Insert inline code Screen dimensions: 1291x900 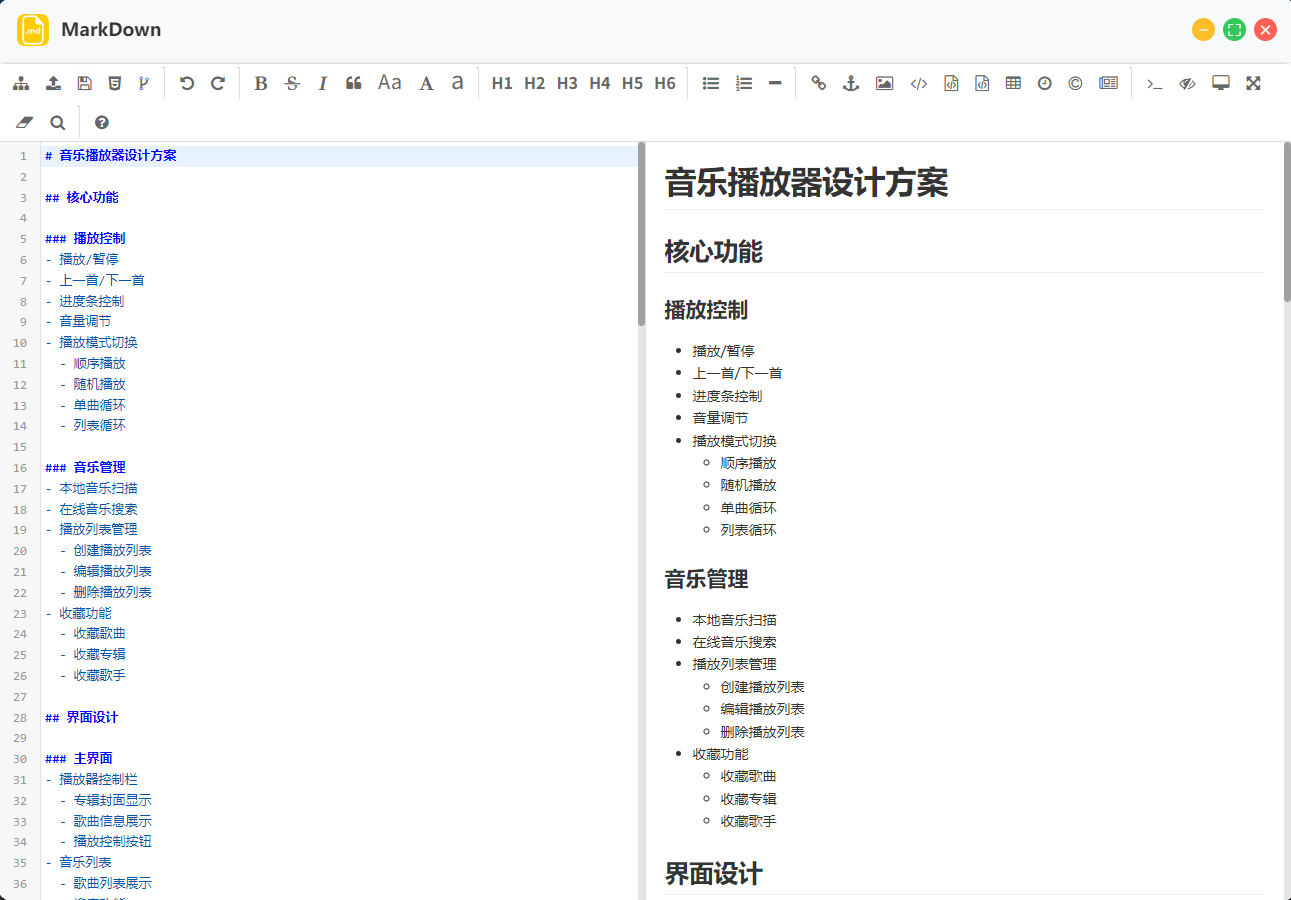click(x=918, y=84)
